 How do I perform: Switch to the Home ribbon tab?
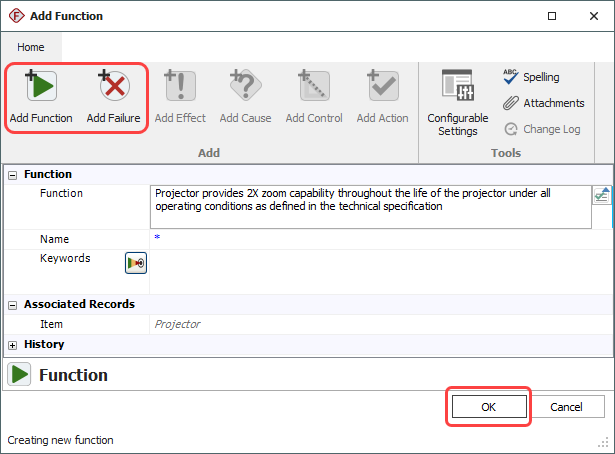(31, 47)
